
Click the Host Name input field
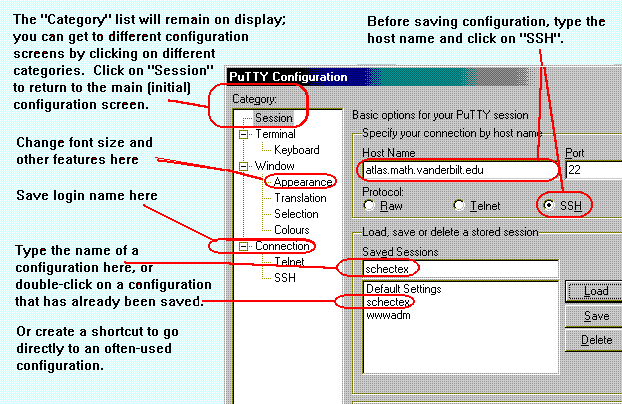click(461, 170)
